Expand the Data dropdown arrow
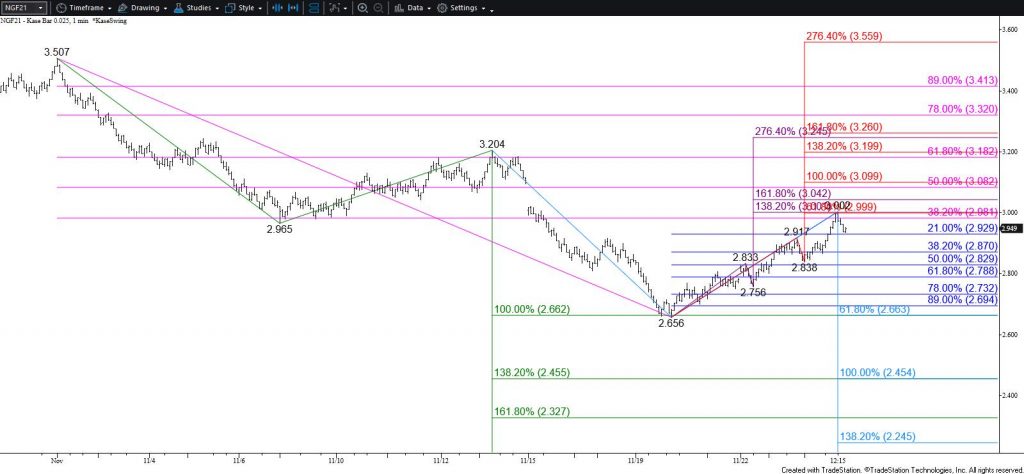This screenshot has height=474, width=1024. pos(428,8)
